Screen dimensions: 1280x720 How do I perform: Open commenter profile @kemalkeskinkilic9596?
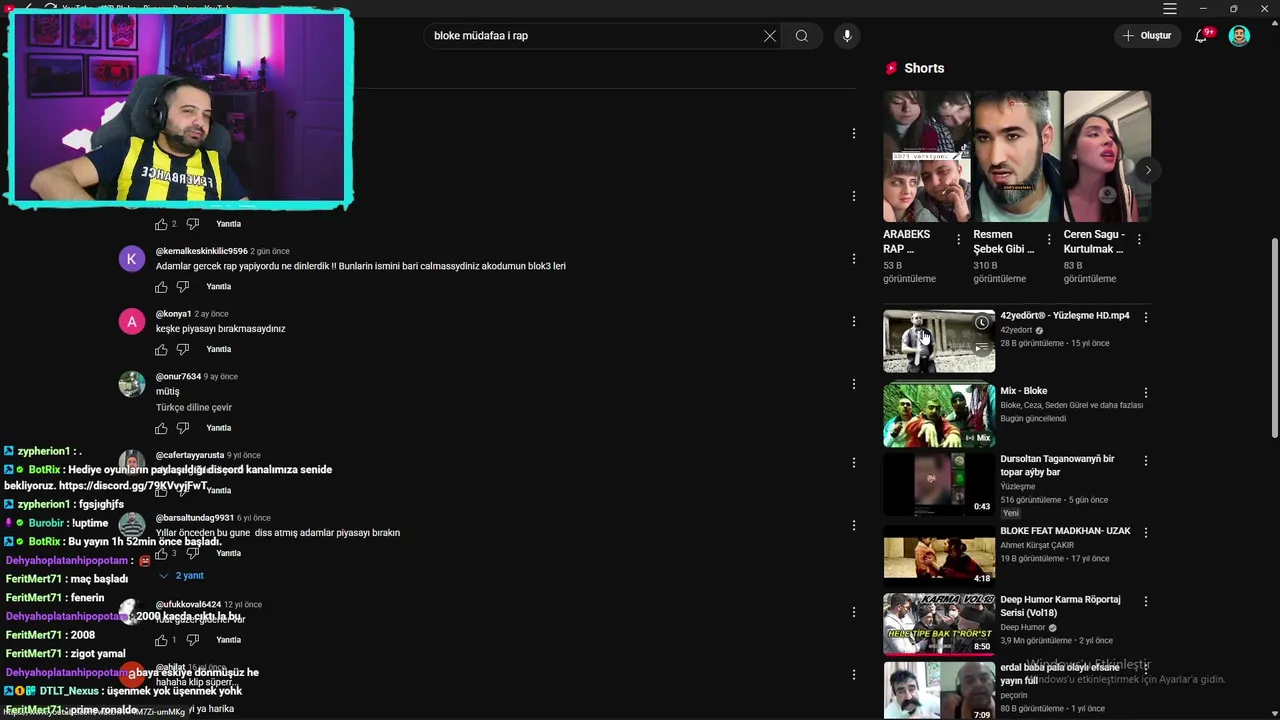[201, 251]
